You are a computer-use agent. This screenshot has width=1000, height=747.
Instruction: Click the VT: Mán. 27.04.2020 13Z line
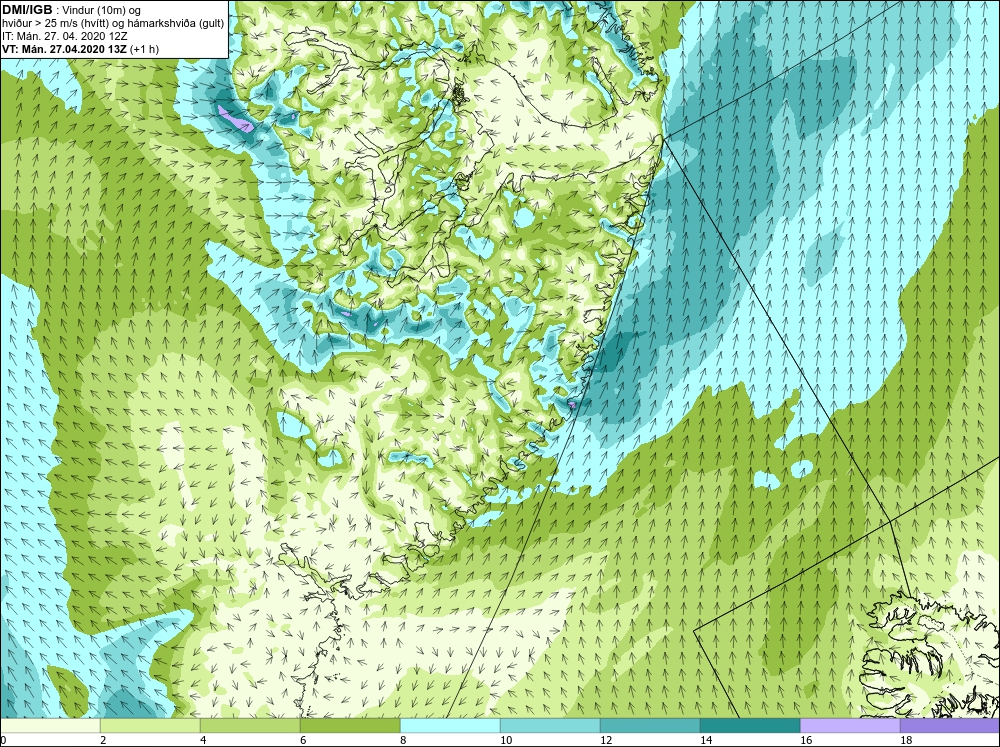[66, 49]
